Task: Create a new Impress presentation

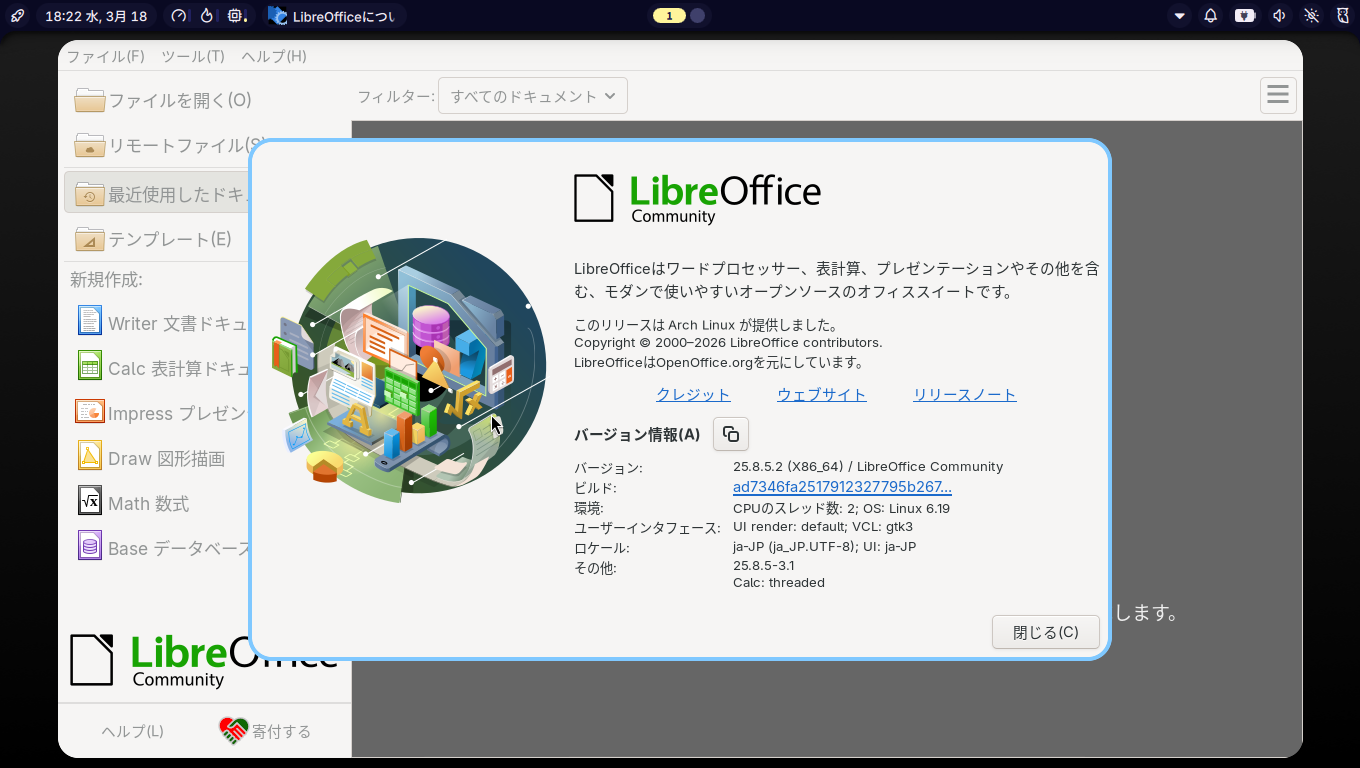Action: point(162,413)
